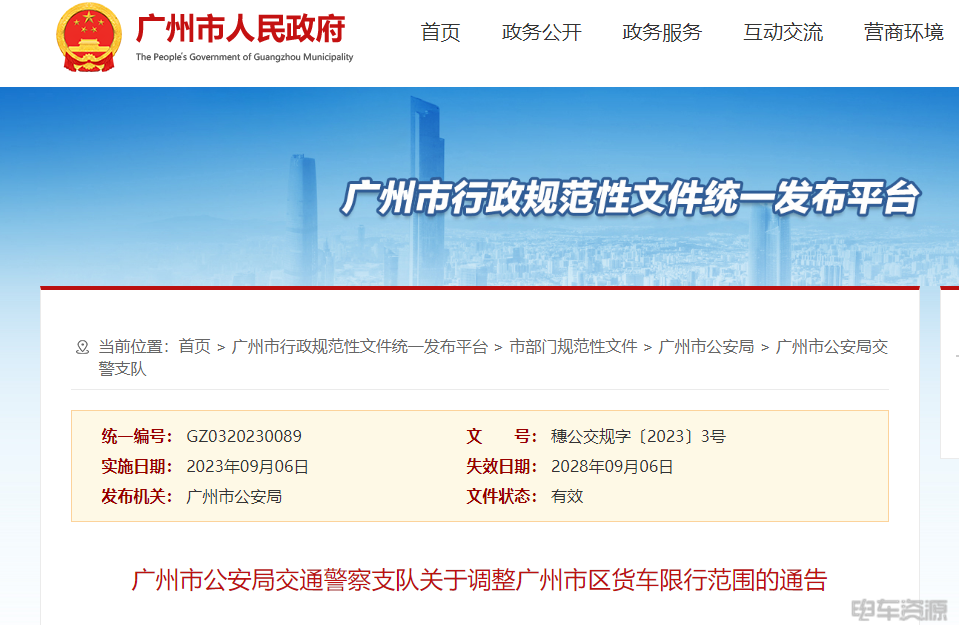The height and width of the screenshot is (625, 959).
Task: Open the 首页 menu item
Action: (x=440, y=32)
